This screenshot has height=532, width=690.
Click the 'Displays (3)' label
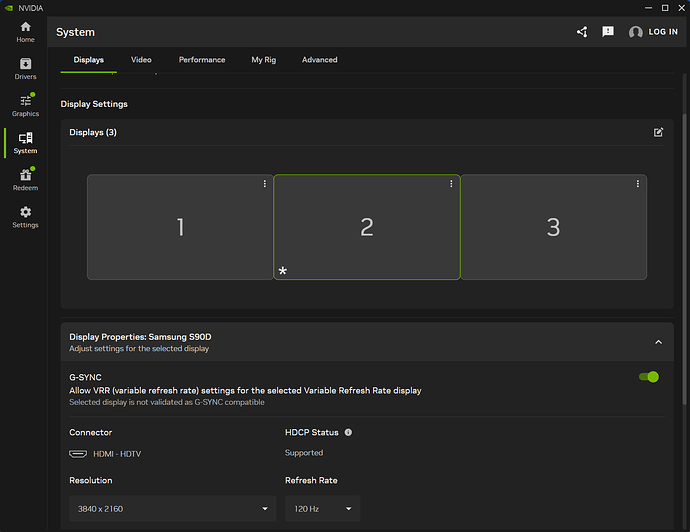(93, 132)
